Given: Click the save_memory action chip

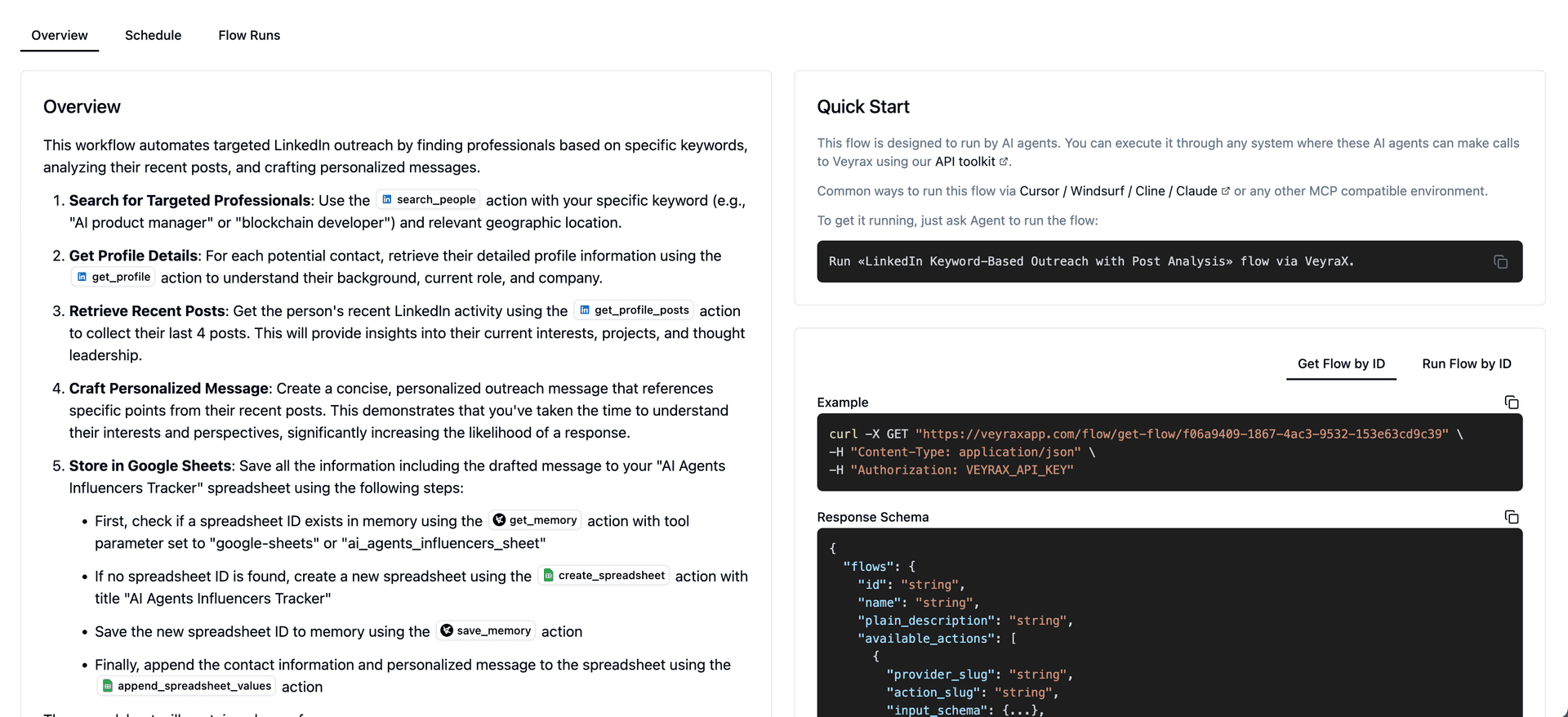Looking at the screenshot, I should [485, 631].
